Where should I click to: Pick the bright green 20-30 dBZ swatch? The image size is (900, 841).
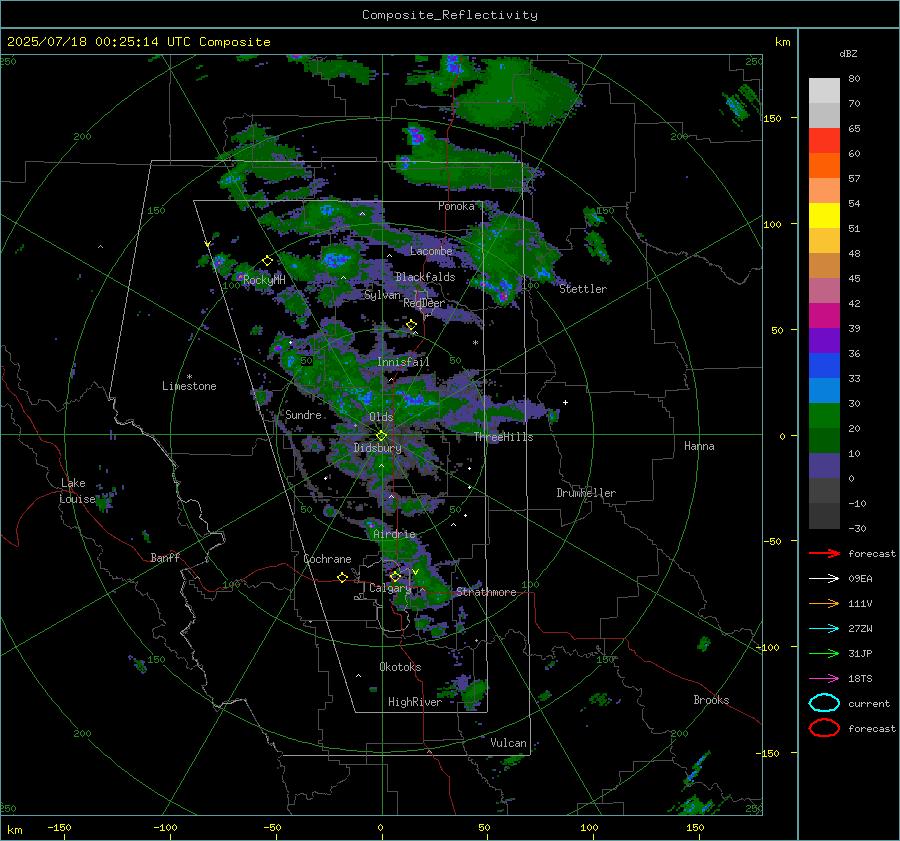(824, 416)
